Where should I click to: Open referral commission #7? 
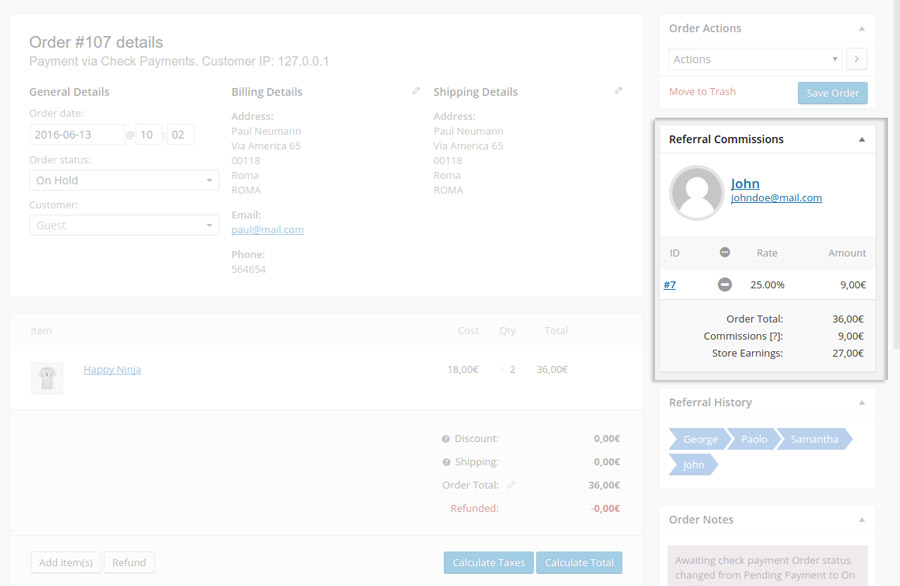coord(670,284)
